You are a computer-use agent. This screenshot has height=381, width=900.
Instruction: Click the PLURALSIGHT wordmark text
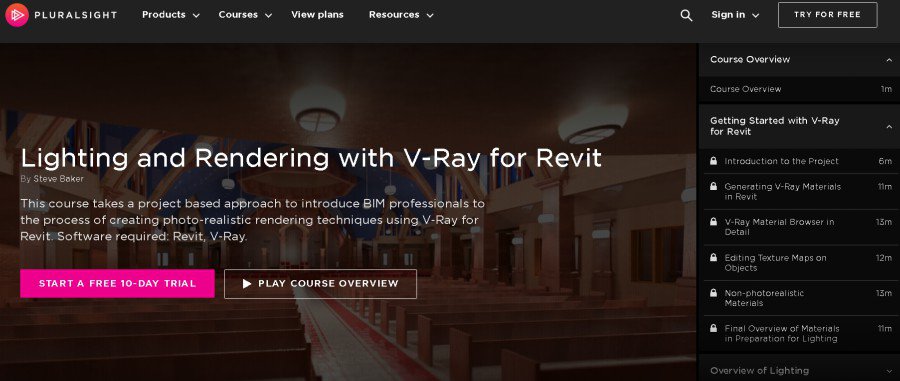coord(75,15)
